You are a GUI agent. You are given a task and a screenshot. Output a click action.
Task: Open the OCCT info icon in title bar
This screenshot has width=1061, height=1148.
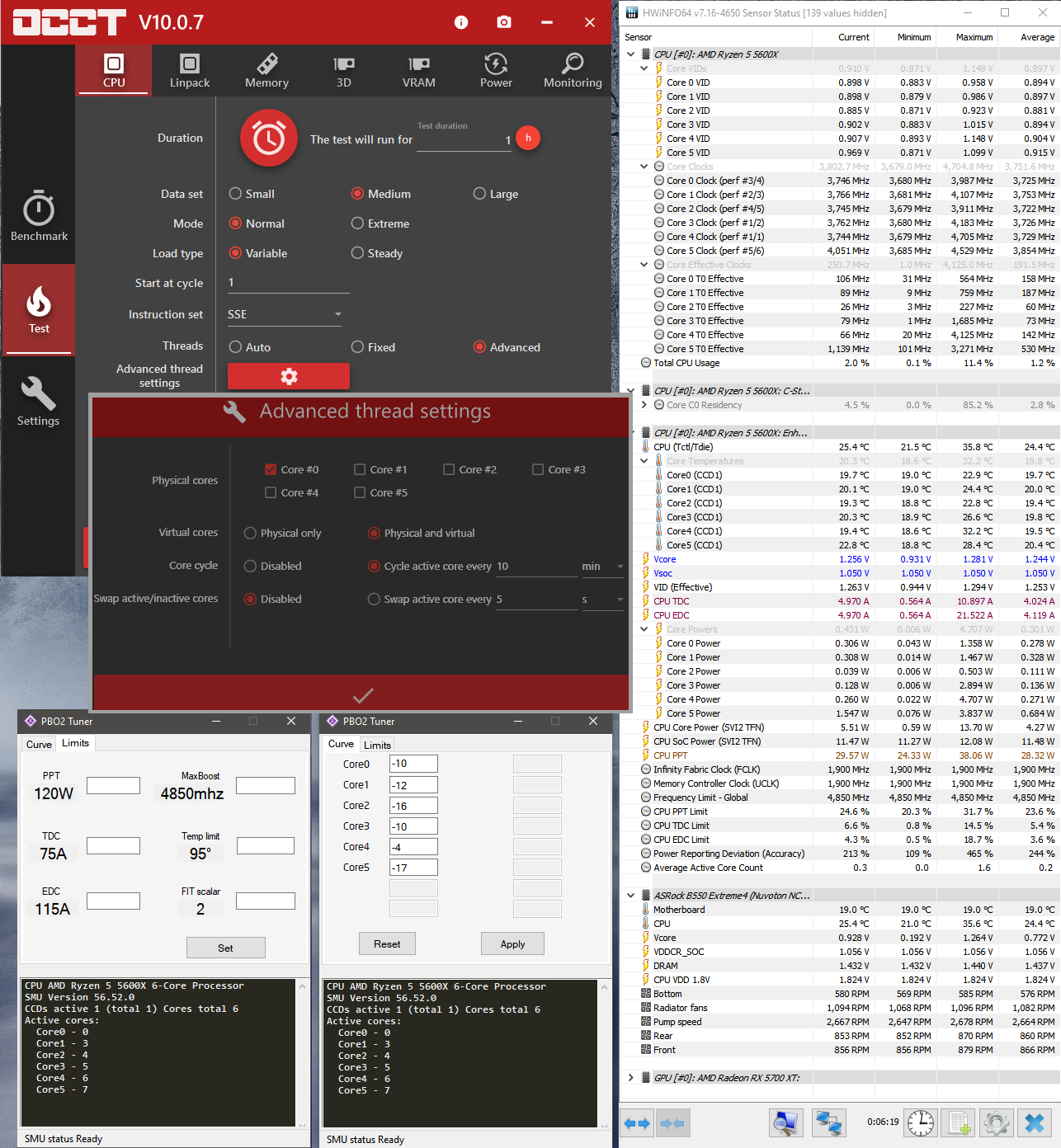pyautogui.click(x=461, y=22)
